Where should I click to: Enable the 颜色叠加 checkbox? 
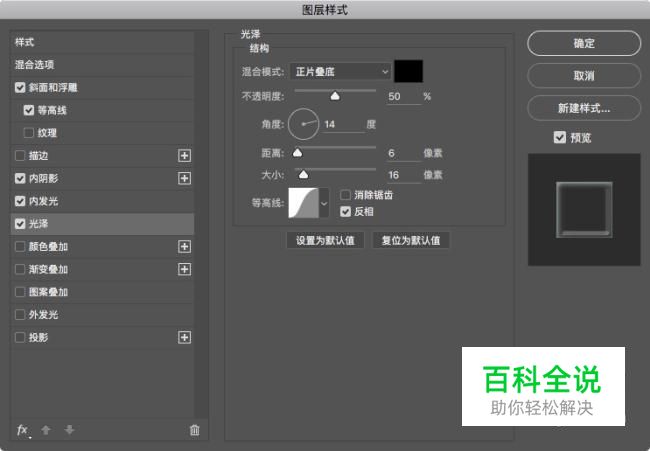click(20, 247)
